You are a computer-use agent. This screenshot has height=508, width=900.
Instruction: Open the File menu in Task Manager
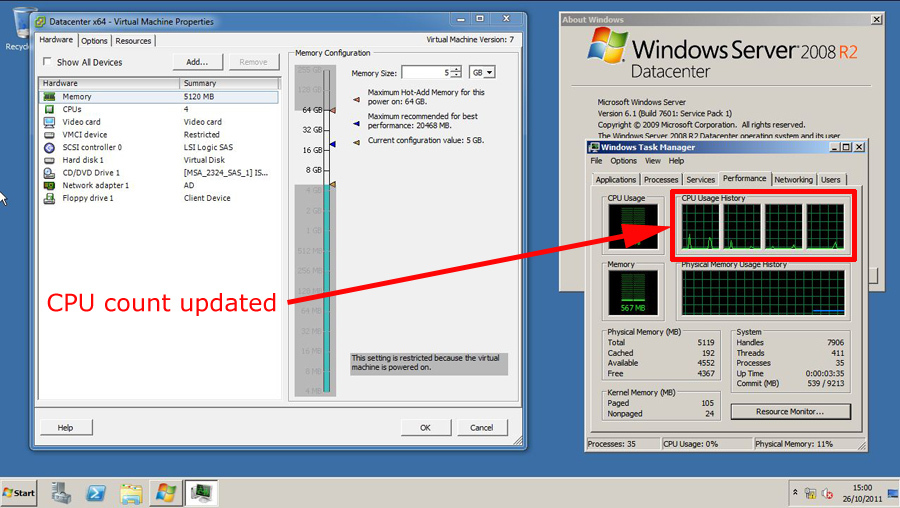(x=596, y=161)
